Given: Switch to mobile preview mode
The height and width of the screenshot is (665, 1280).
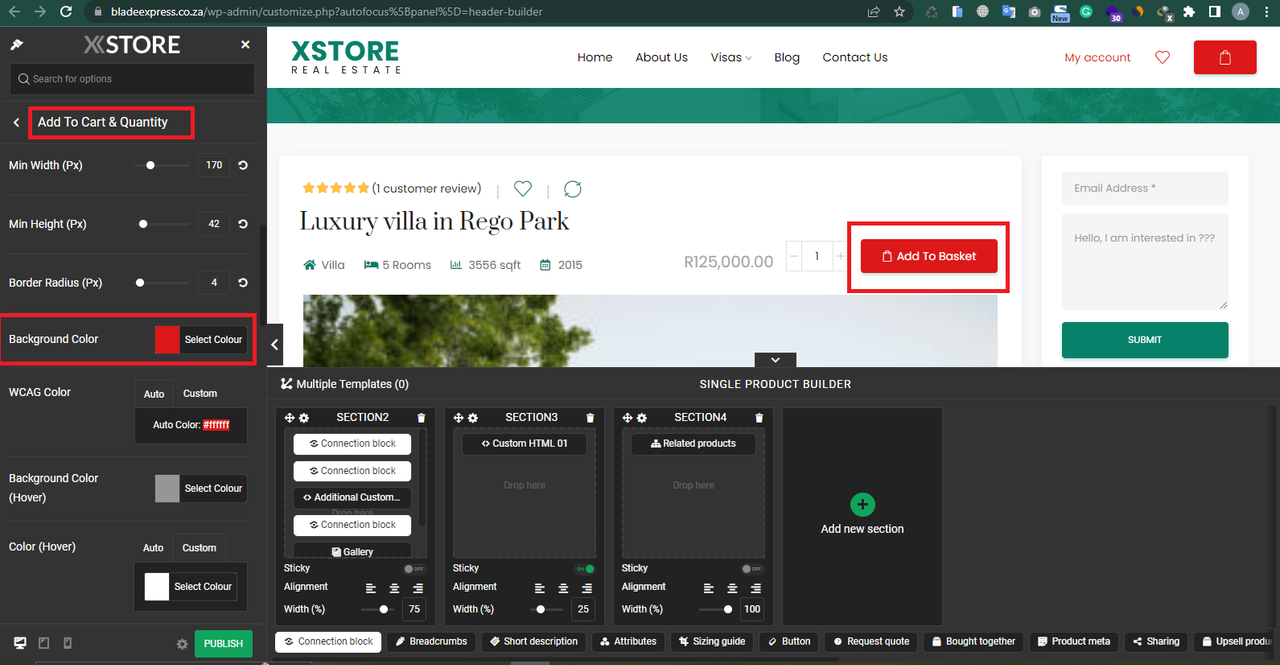Looking at the screenshot, I should click(67, 643).
